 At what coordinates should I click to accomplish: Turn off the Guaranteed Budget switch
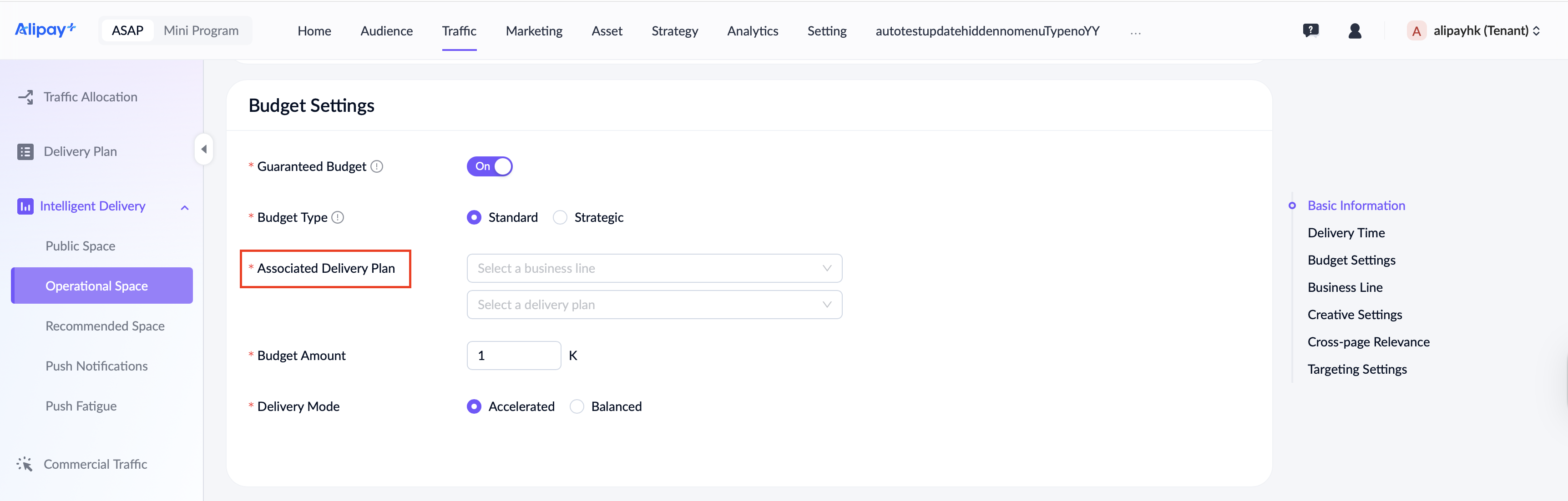490,166
